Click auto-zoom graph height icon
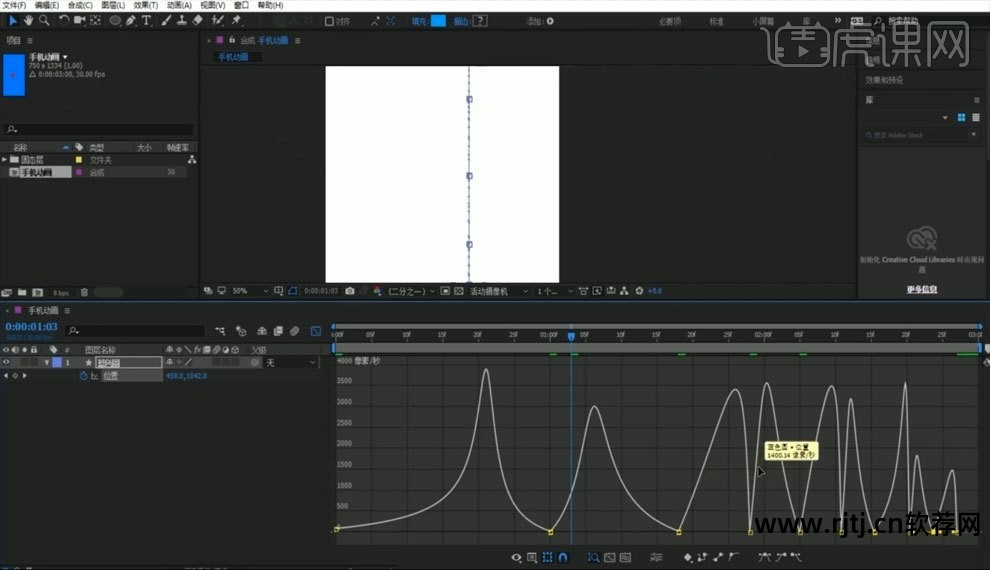The height and width of the screenshot is (570, 990). tap(593, 557)
